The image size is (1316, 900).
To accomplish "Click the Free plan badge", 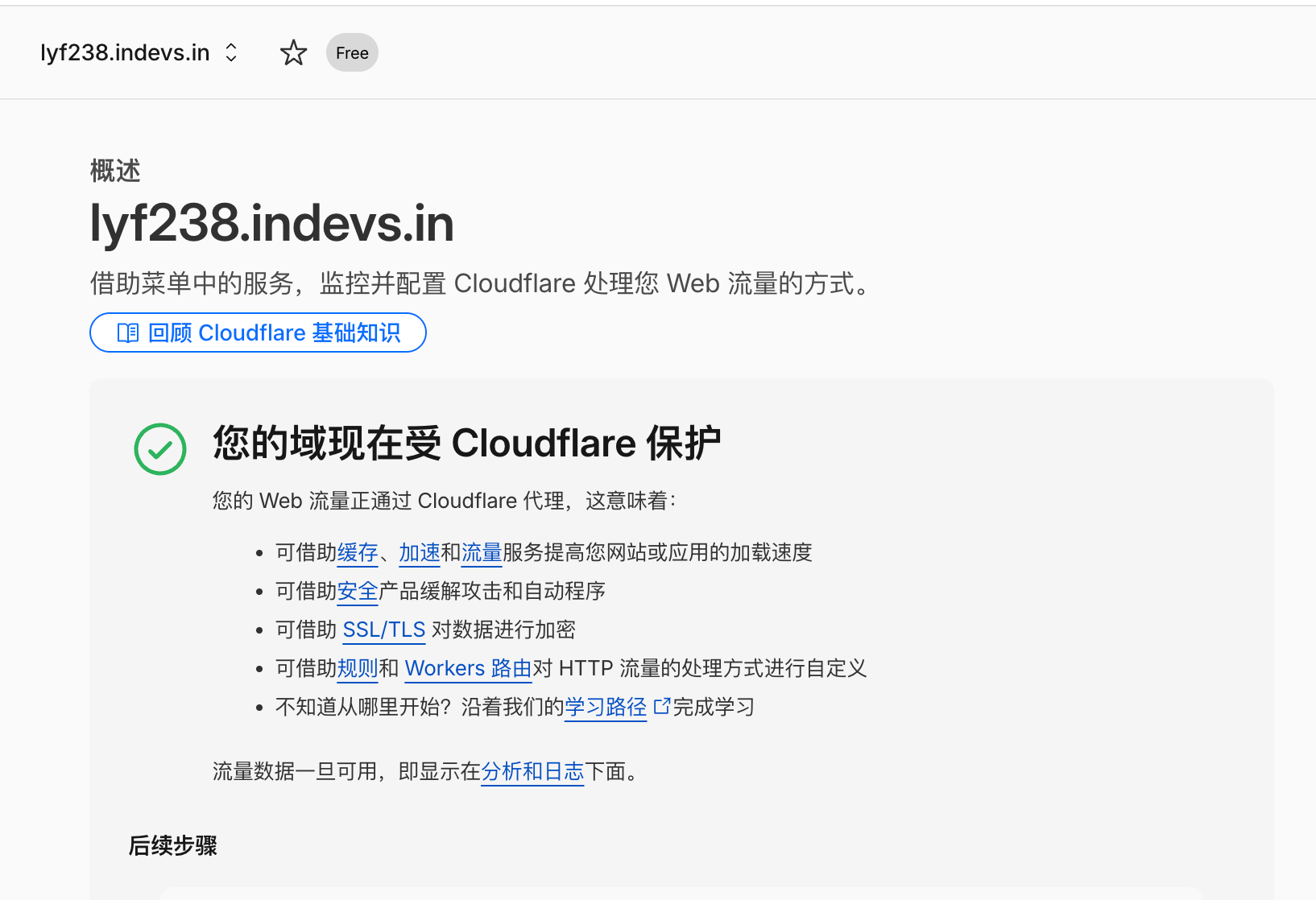I will (x=352, y=53).
